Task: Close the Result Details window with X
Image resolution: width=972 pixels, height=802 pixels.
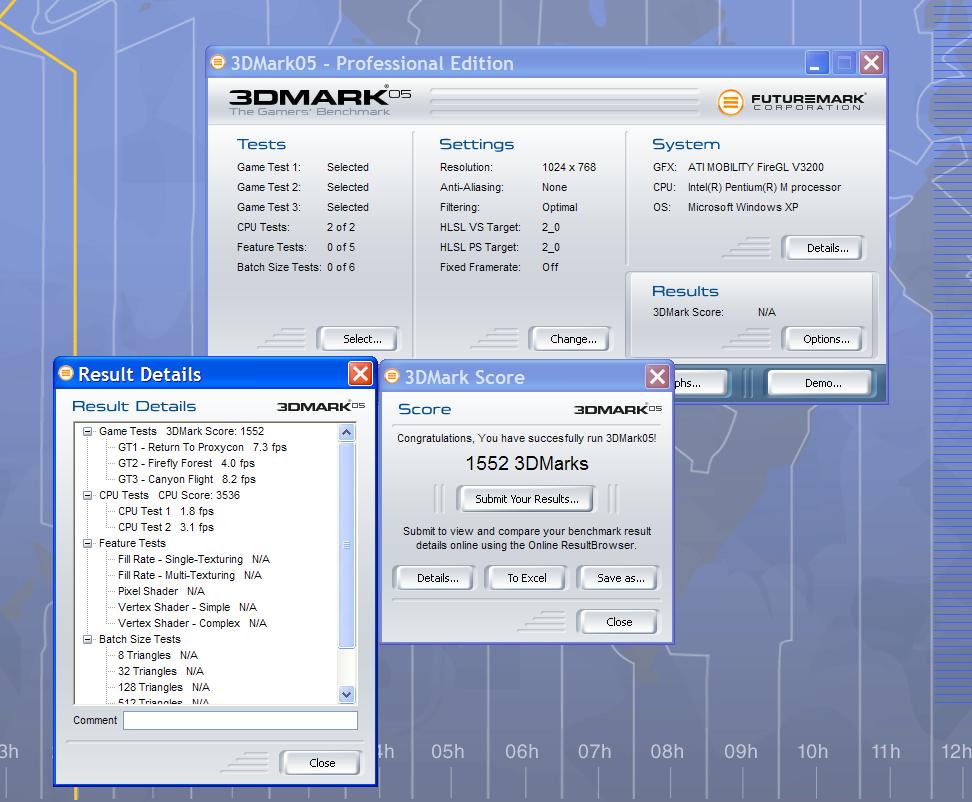Action: 360,374
